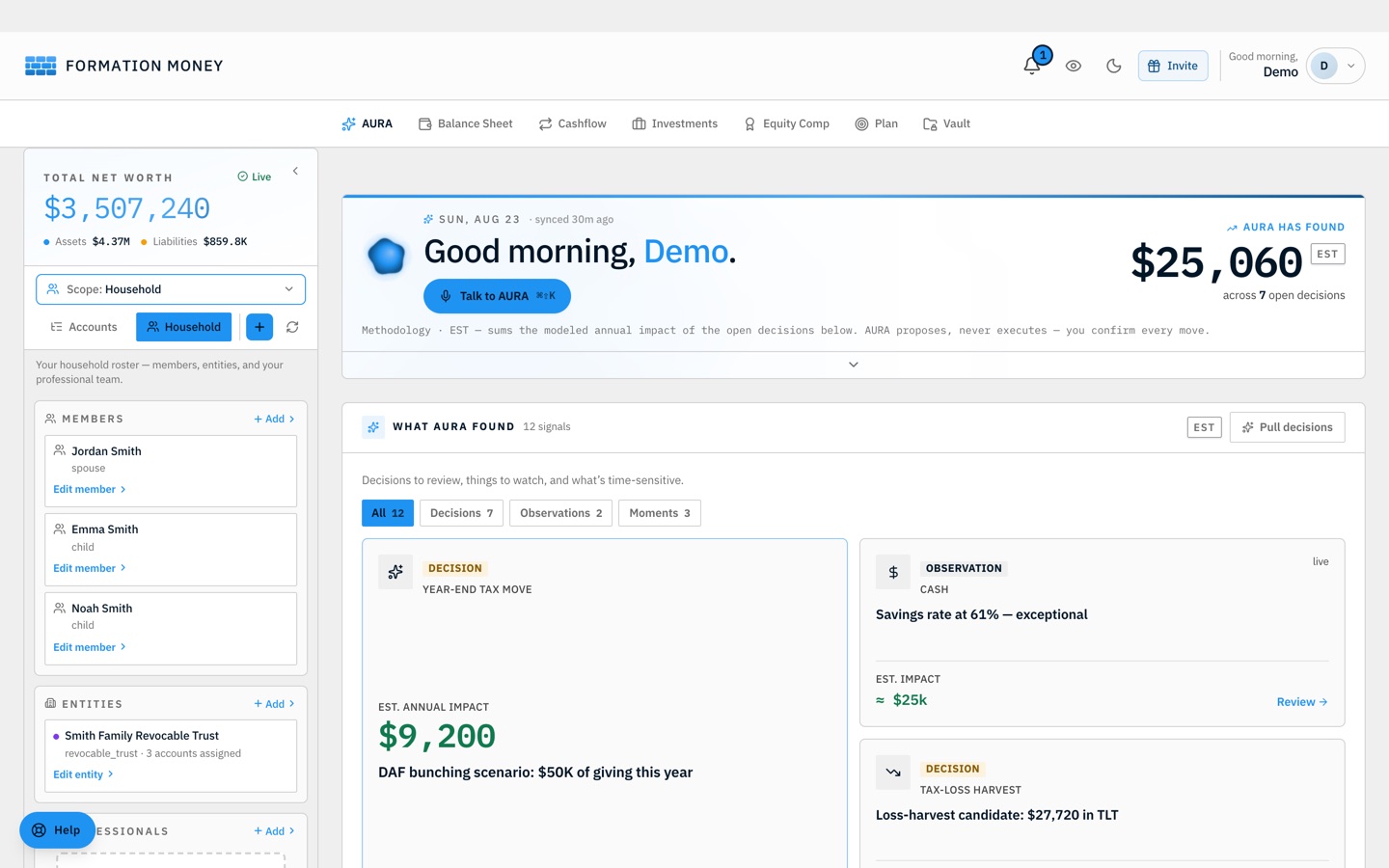Edit member Emma Smith
This screenshot has width=1389, height=868.
(90, 568)
